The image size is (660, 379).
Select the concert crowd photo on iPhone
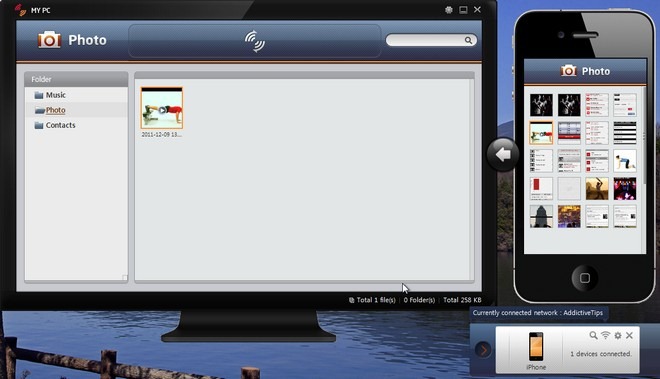click(x=625, y=189)
